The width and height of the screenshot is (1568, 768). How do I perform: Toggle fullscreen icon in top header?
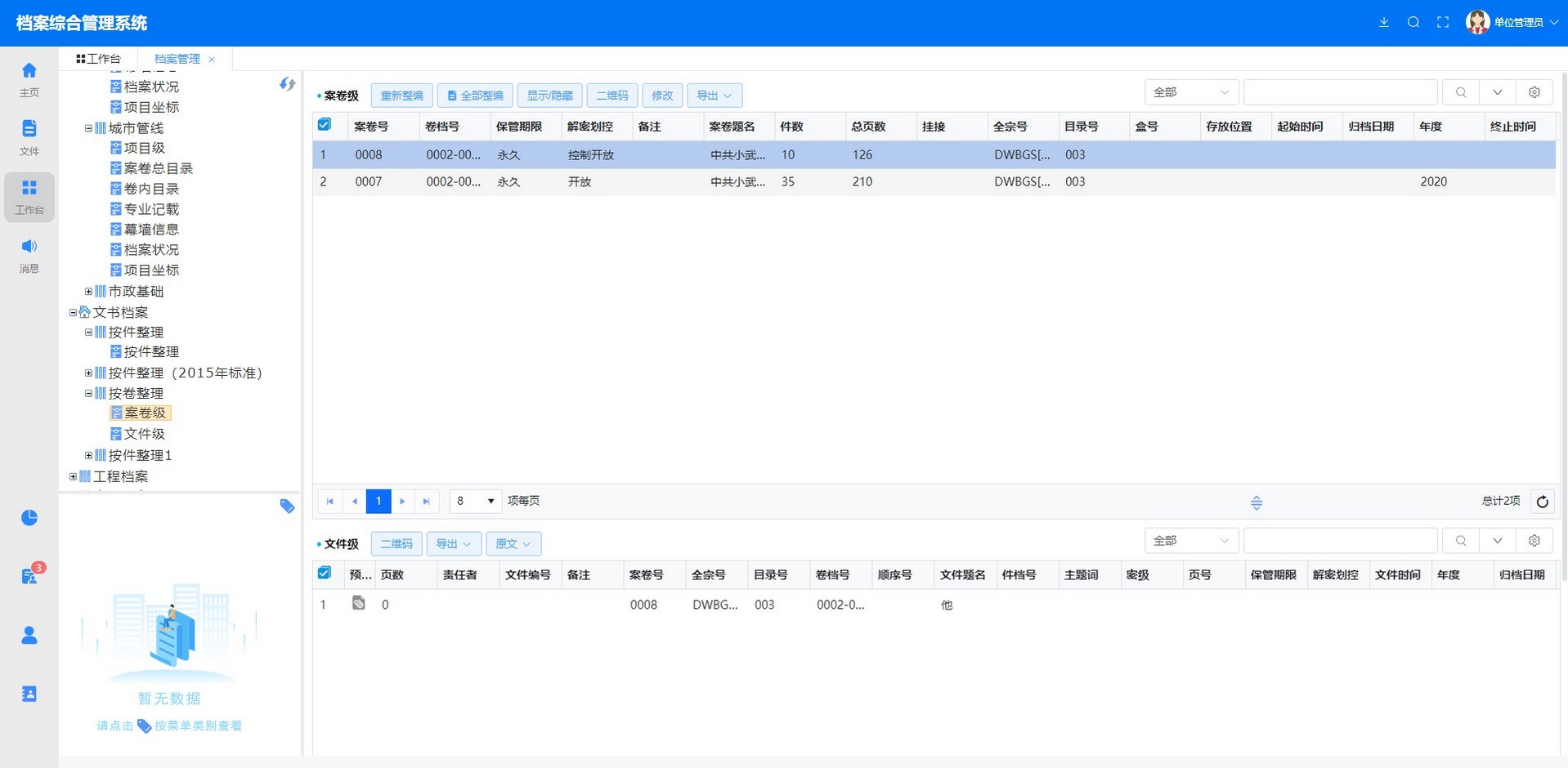click(x=1443, y=23)
